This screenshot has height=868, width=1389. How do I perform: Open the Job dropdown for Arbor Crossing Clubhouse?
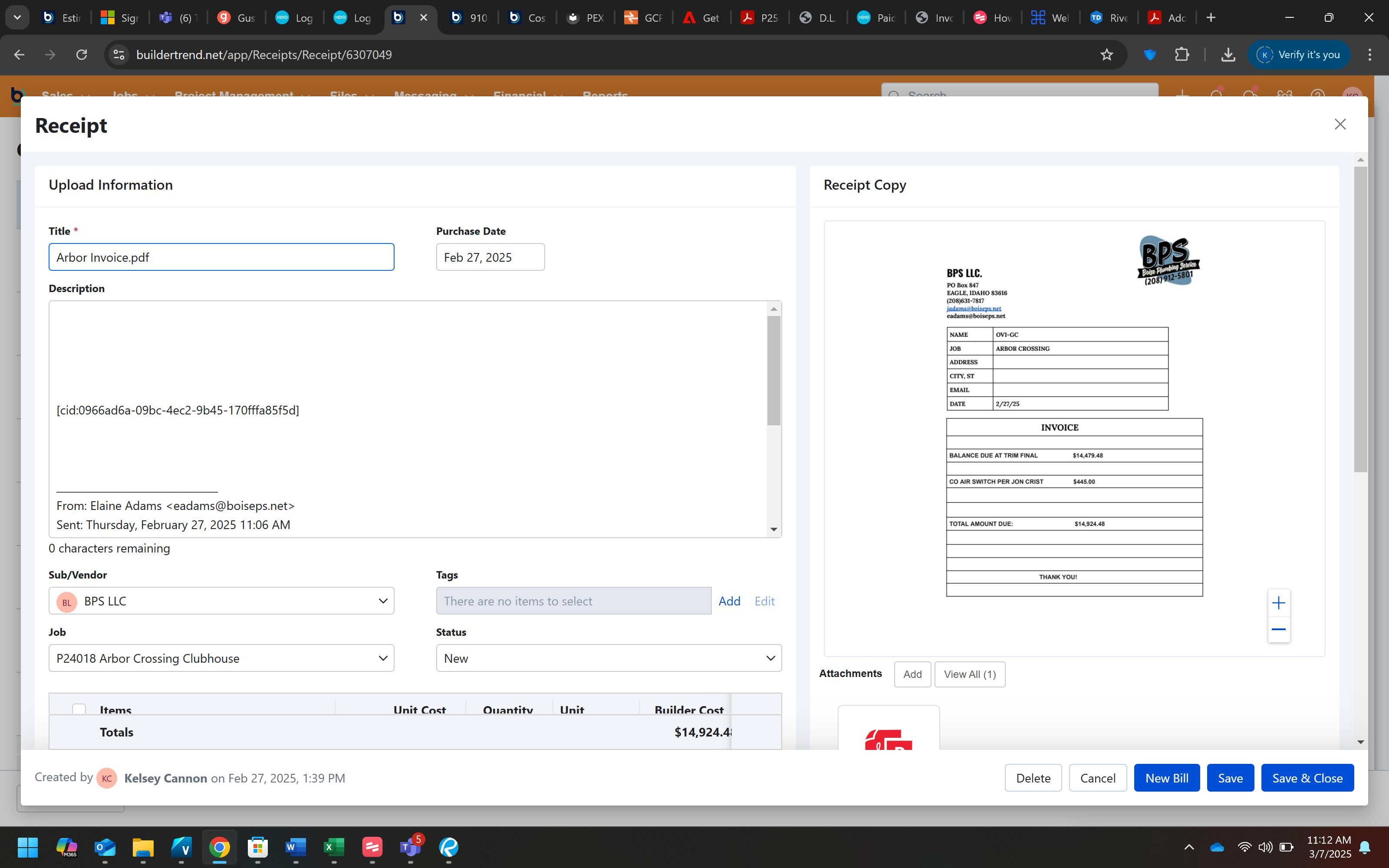pos(382,658)
